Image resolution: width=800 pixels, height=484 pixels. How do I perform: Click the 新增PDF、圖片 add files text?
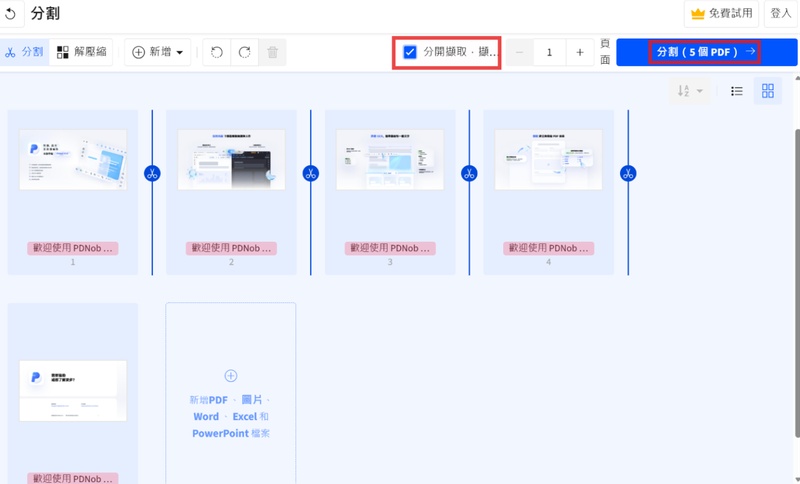tap(231, 416)
